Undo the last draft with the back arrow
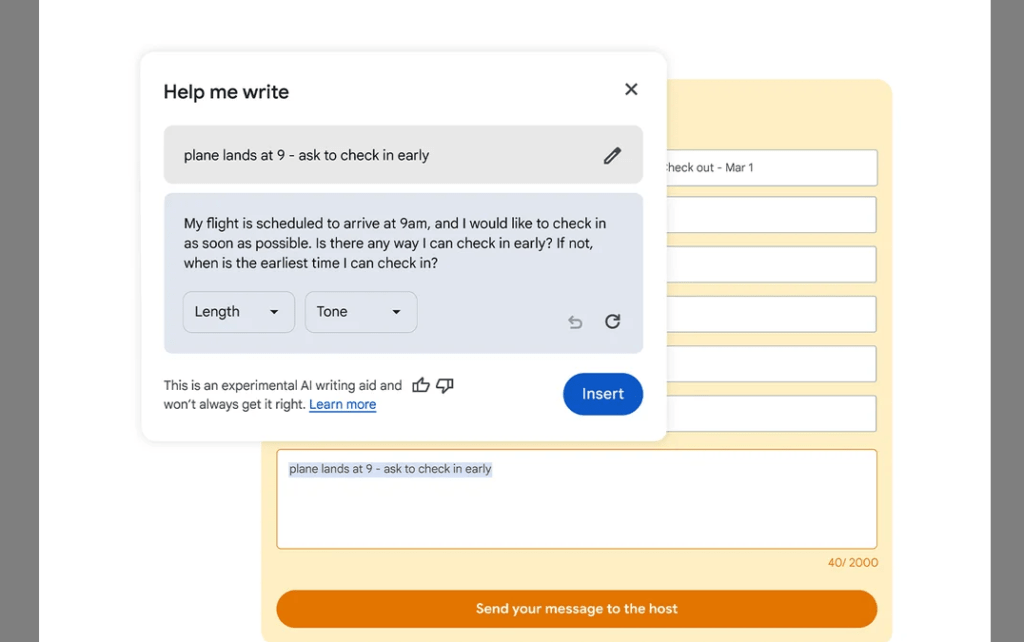The width and height of the screenshot is (1024, 642). (x=575, y=322)
